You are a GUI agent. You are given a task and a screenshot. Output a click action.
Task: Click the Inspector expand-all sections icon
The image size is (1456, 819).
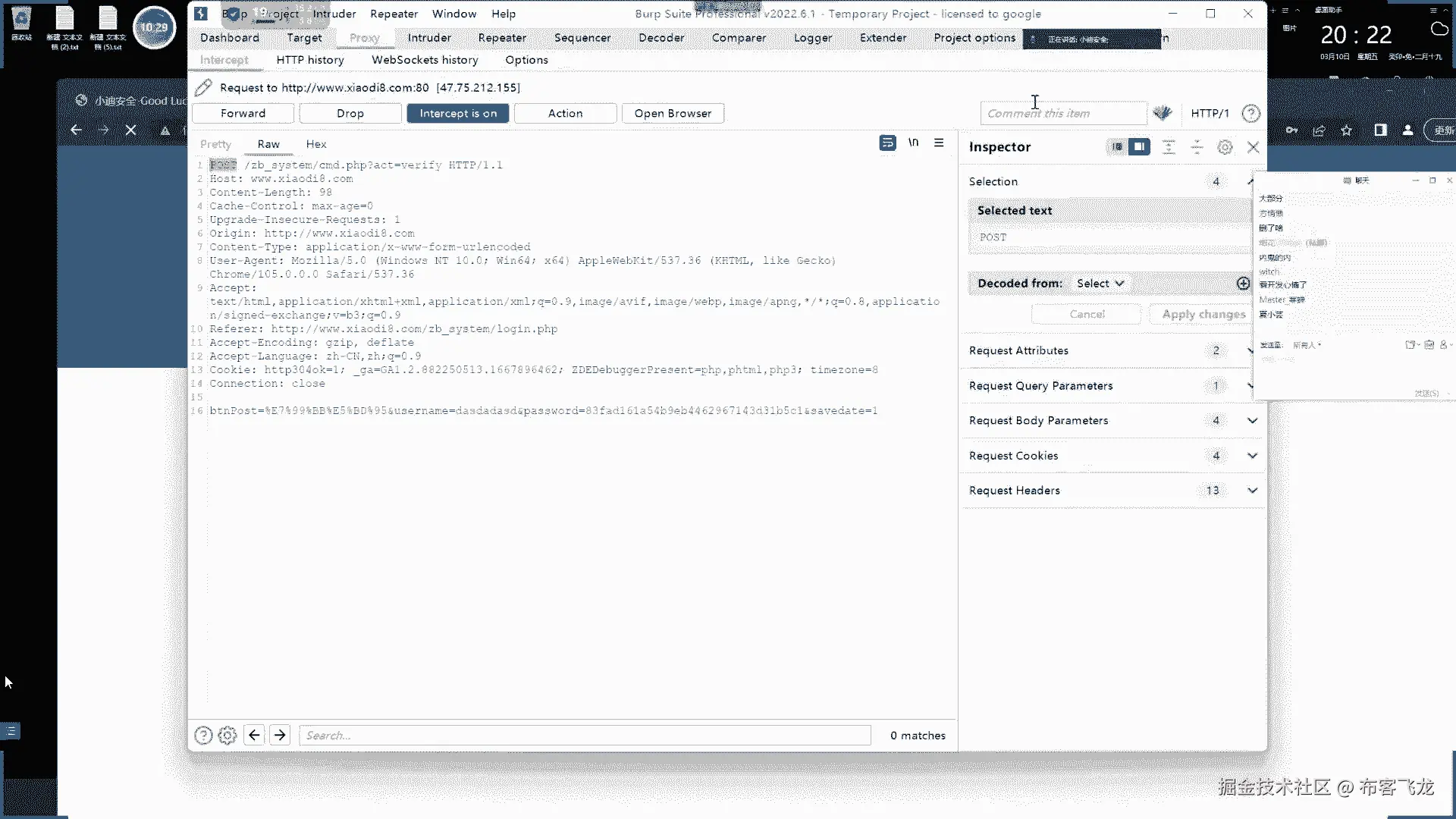tap(1169, 147)
